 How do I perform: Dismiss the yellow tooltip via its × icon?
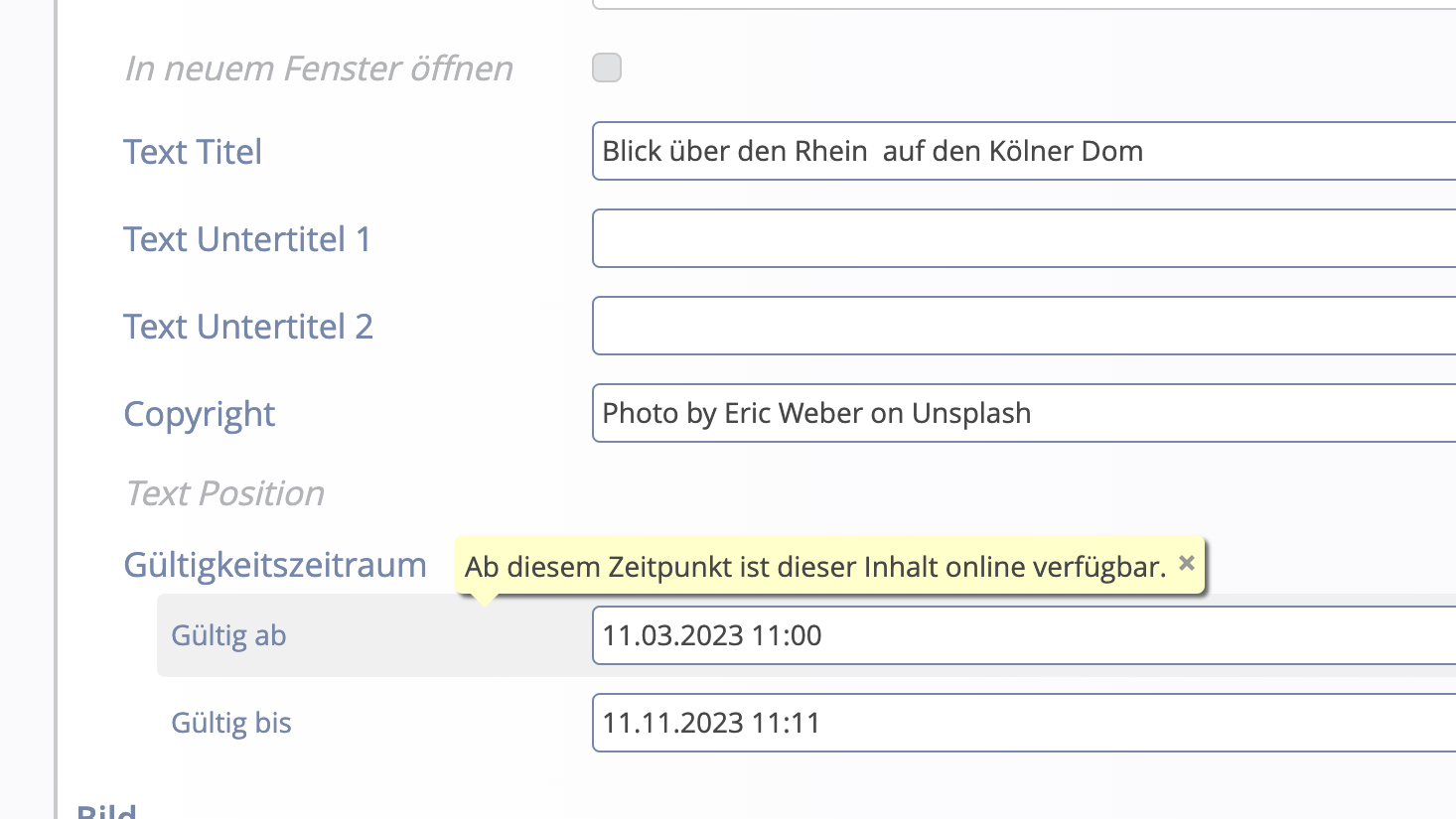point(1186,563)
